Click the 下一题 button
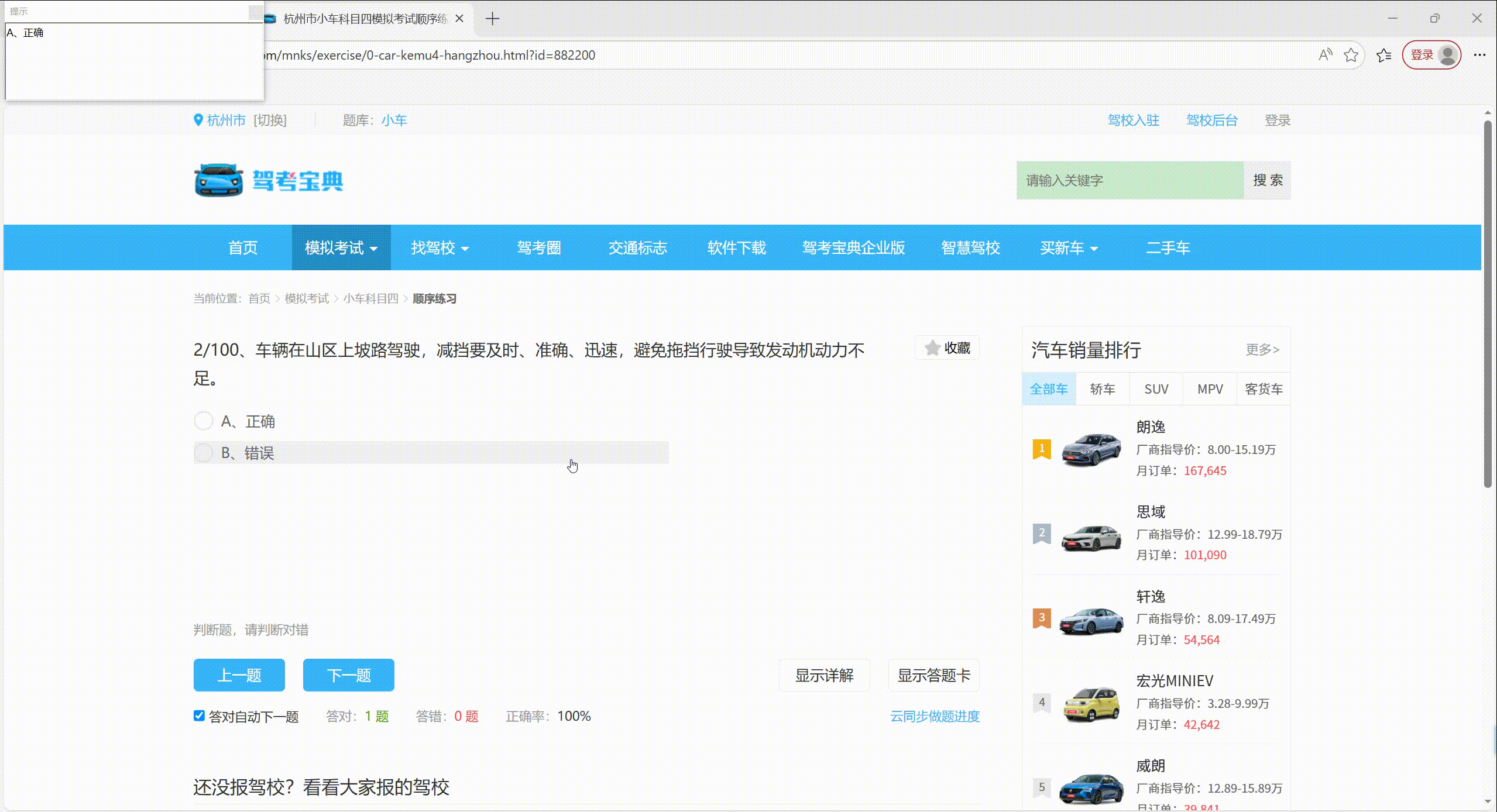The width and height of the screenshot is (1497, 812). (x=348, y=675)
